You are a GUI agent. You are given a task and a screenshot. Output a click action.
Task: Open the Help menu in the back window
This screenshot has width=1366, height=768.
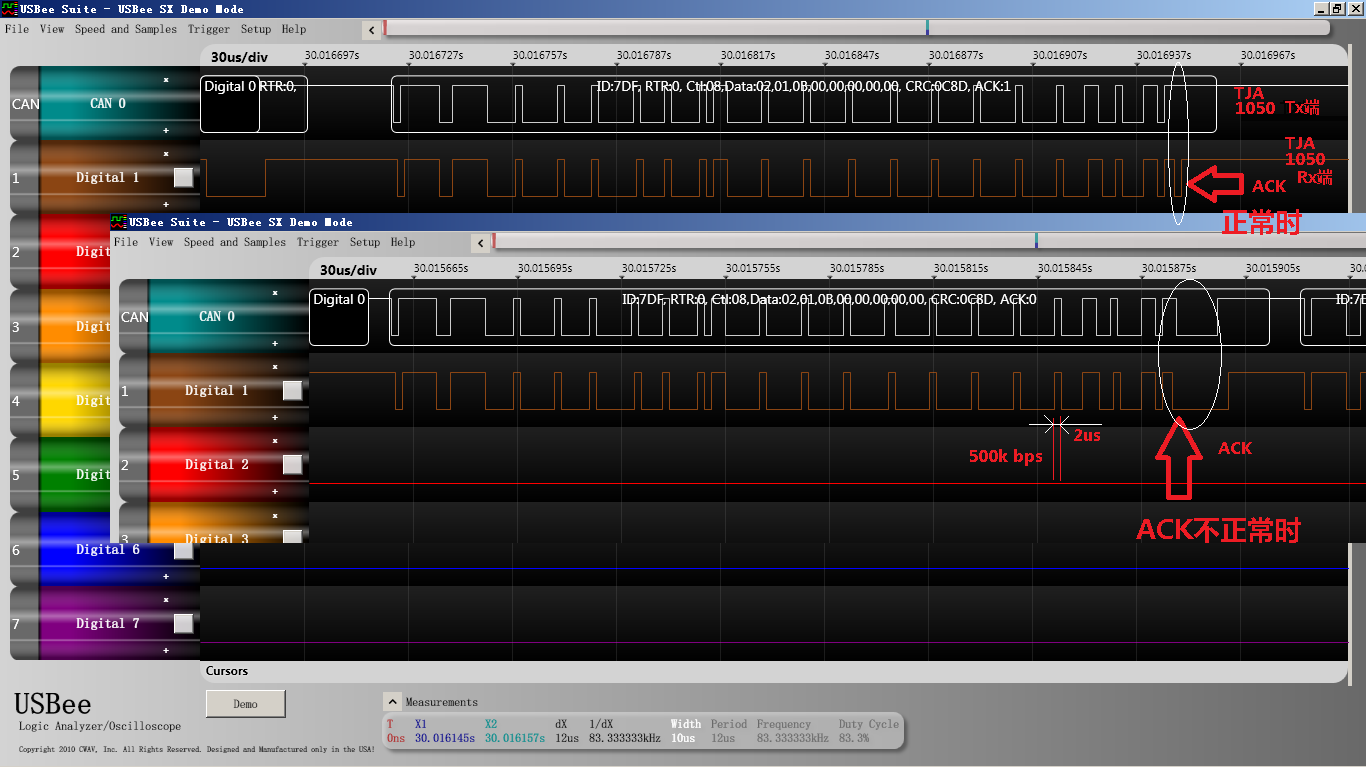[x=294, y=29]
